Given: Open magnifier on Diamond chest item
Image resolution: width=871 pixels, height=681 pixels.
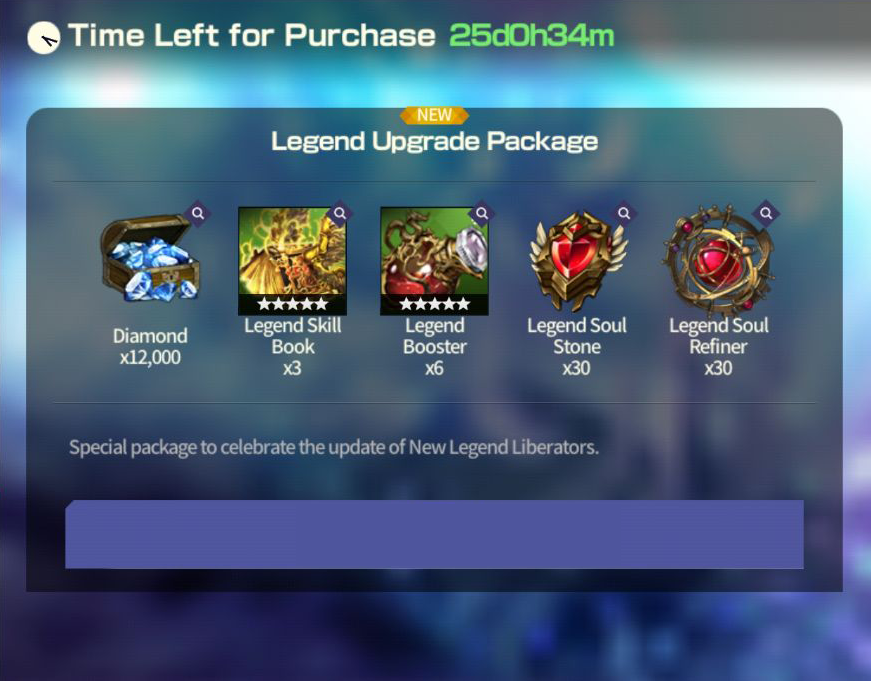Looking at the screenshot, I should click(198, 213).
